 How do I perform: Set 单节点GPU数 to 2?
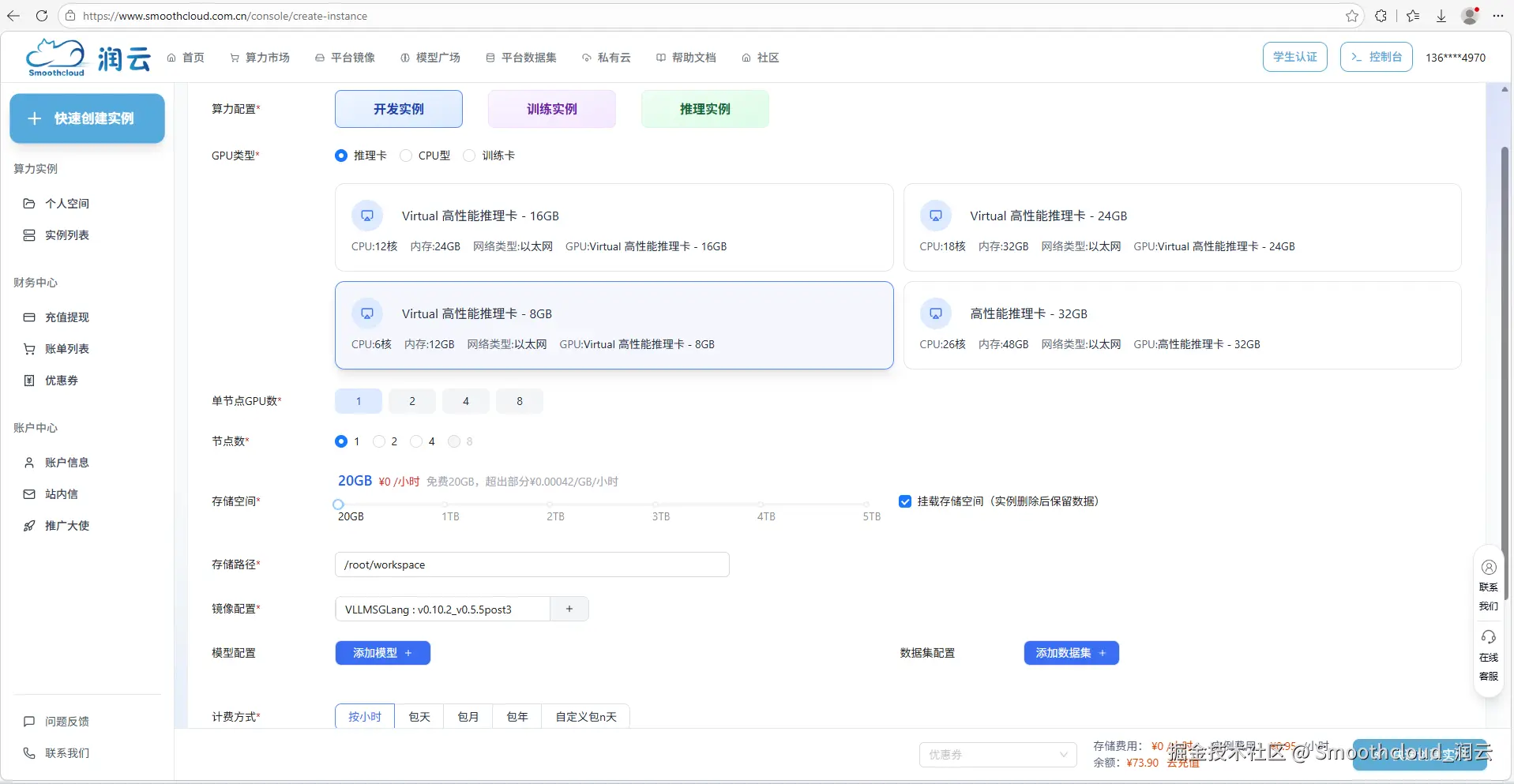[412, 401]
